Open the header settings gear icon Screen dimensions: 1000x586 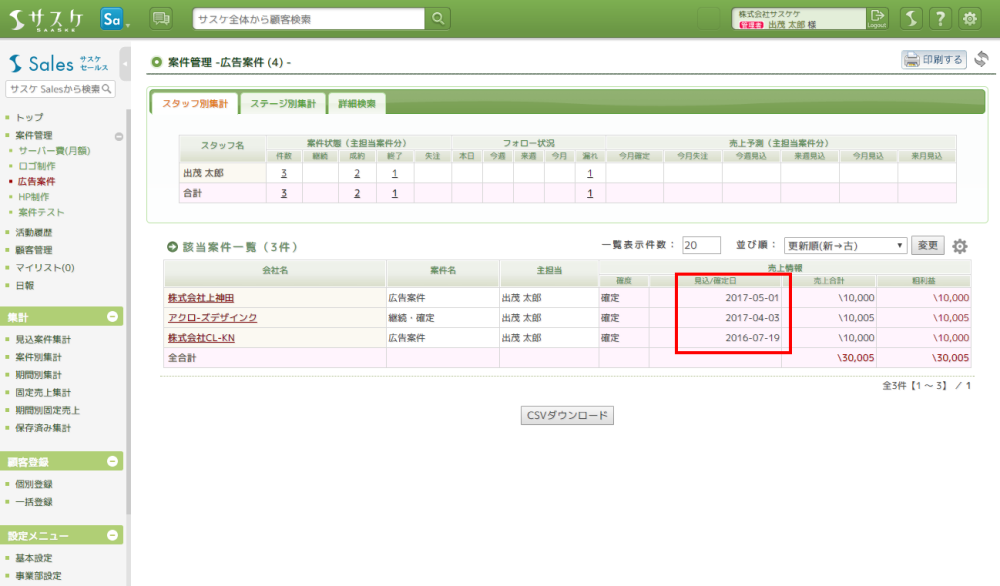coord(970,18)
